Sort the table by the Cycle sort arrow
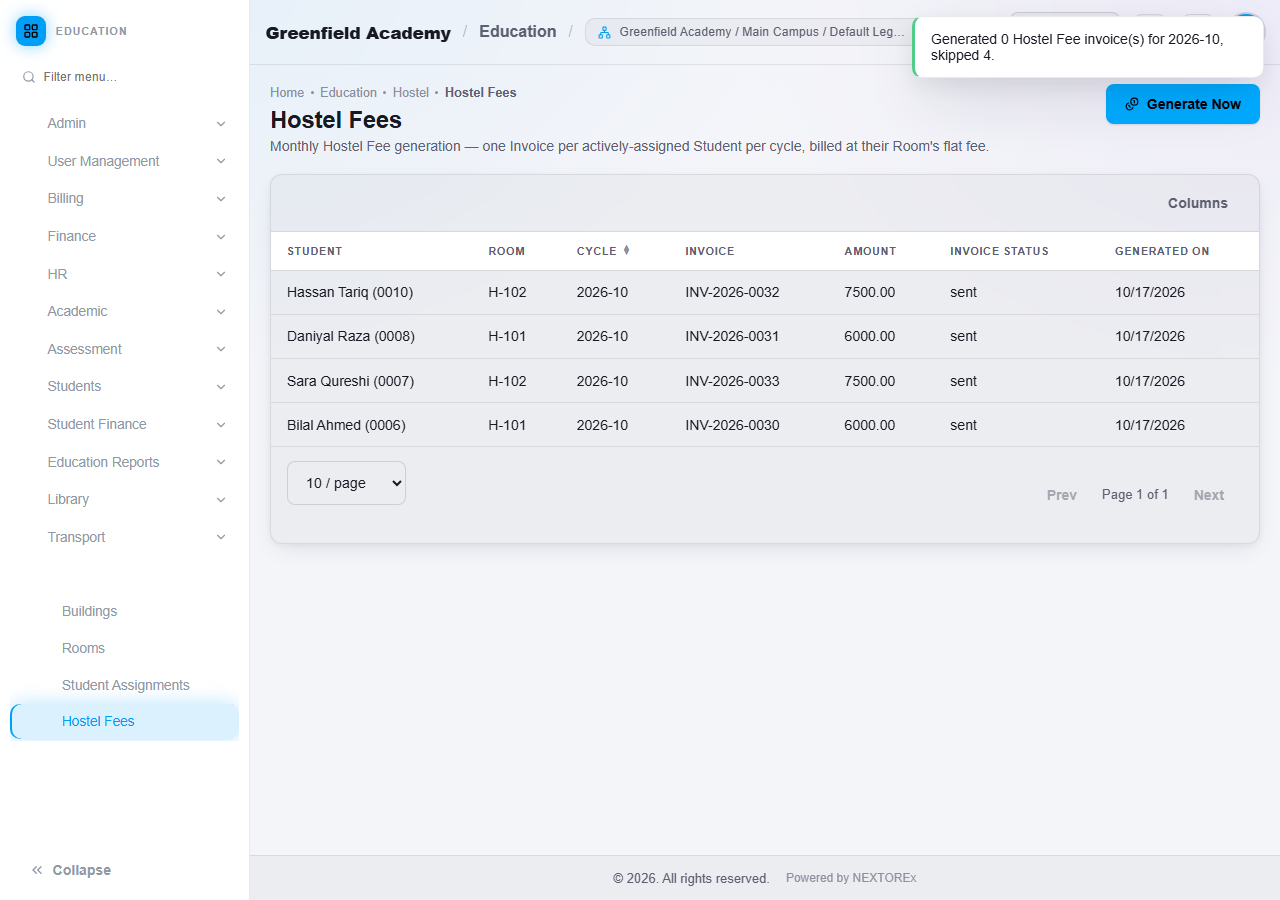The width and height of the screenshot is (1280, 900). point(627,250)
